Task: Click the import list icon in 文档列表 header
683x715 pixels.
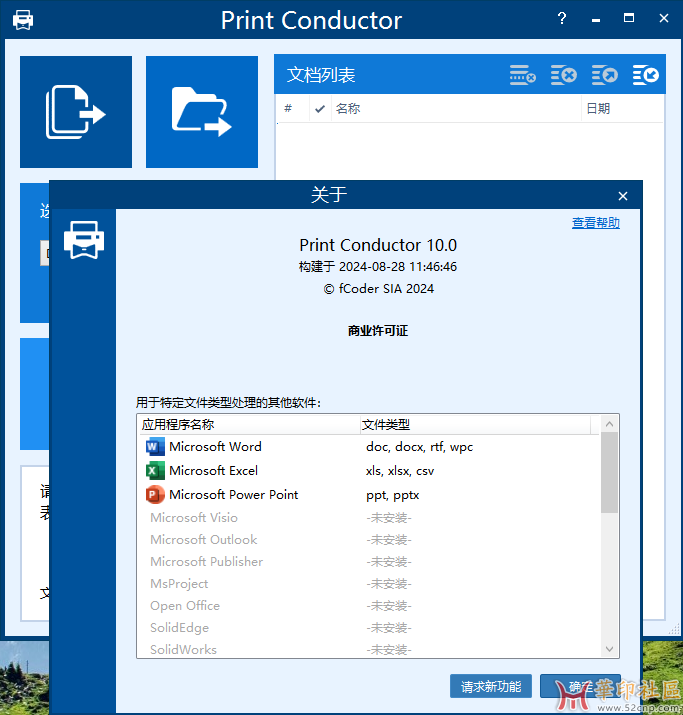Action: click(646, 75)
